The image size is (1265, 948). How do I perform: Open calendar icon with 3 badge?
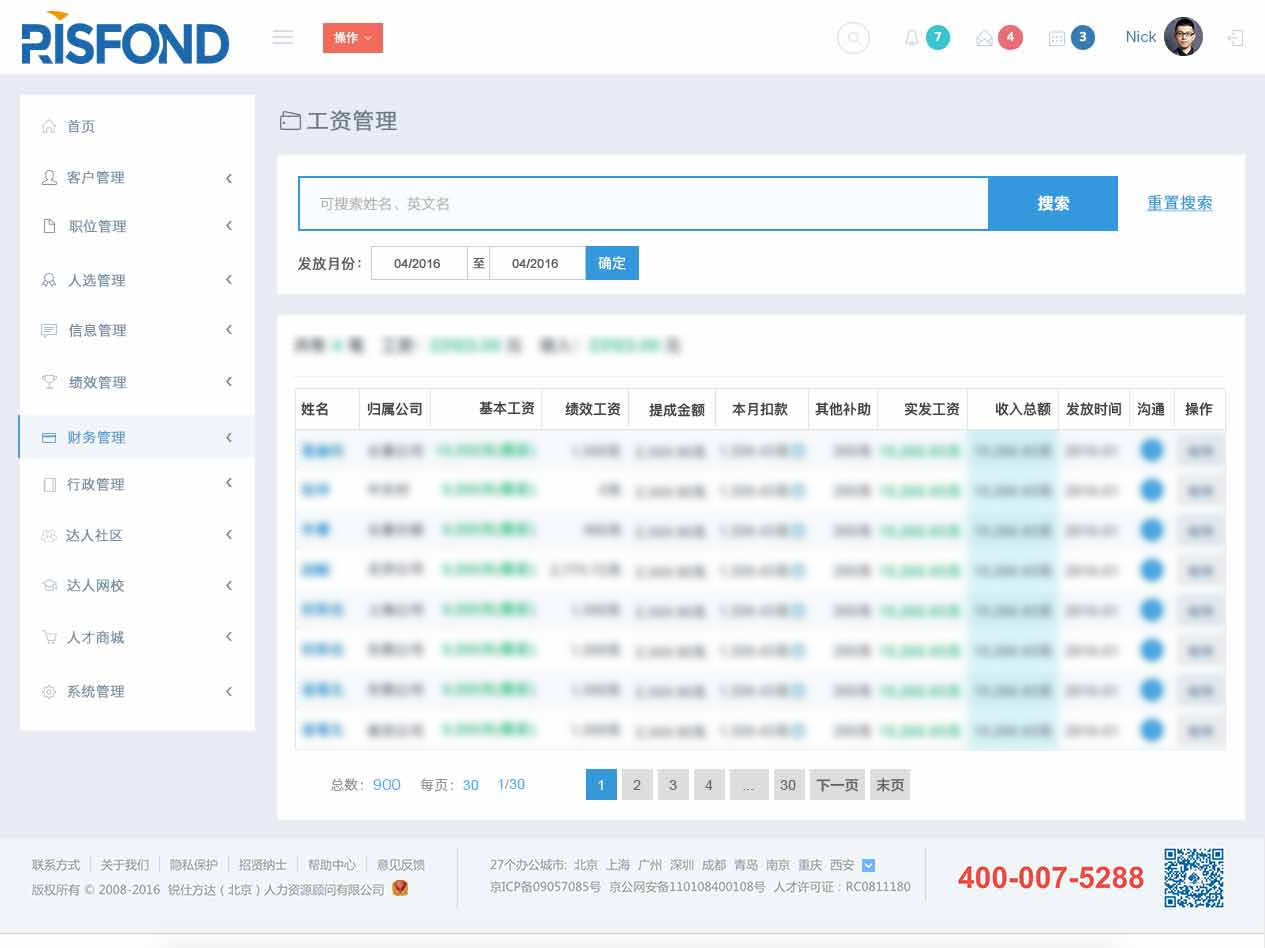tap(1056, 38)
